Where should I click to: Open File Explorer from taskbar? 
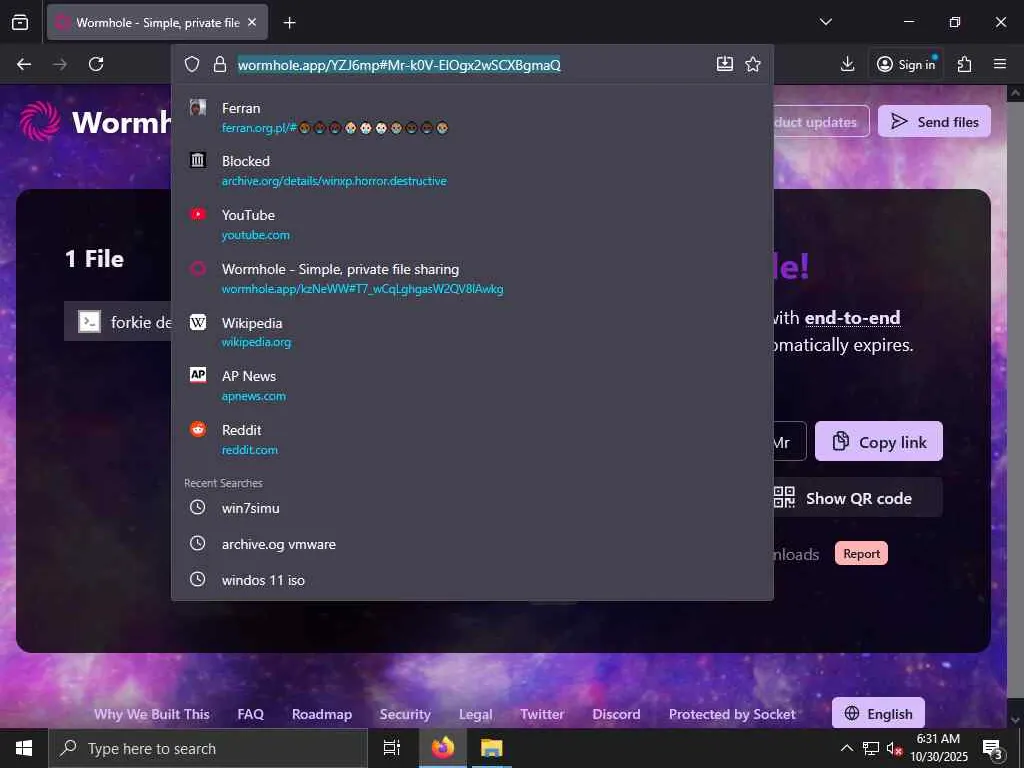(492, 748)
